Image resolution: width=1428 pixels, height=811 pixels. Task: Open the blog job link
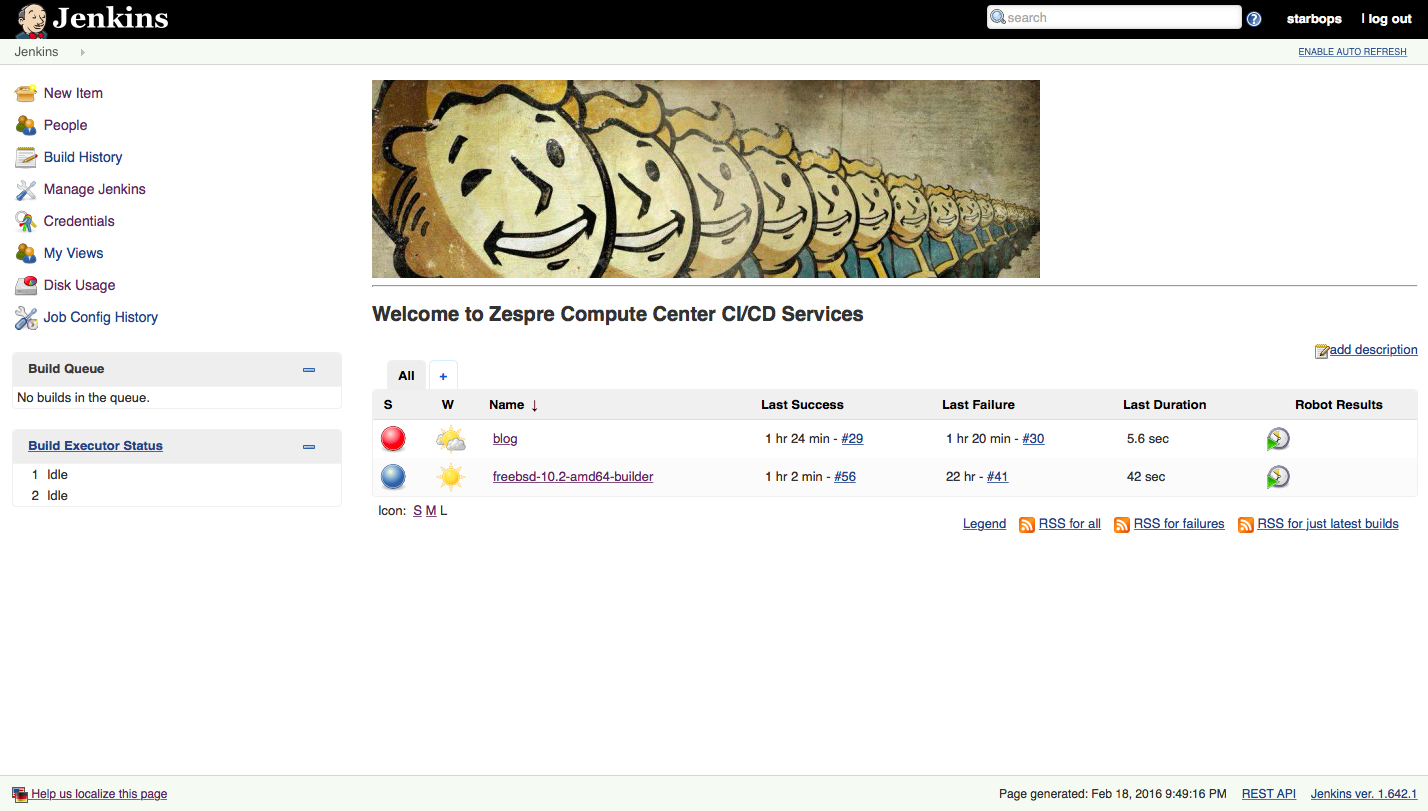pyautogui.click(x=505, y=439)
